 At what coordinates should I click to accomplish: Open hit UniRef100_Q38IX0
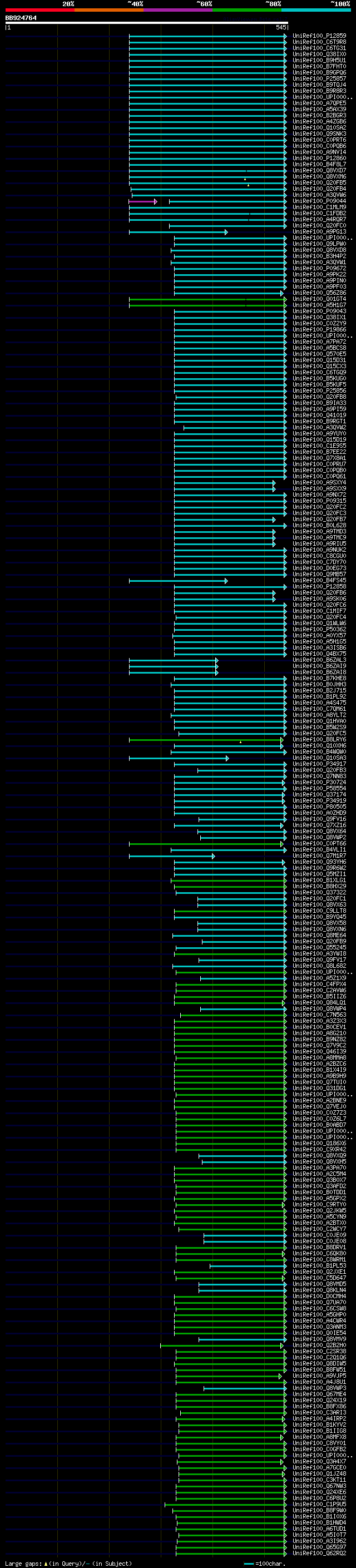tap(319, 54)
